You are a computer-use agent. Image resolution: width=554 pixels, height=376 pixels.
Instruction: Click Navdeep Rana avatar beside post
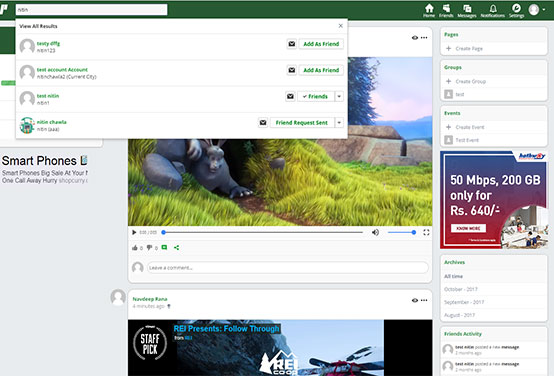click(118, 297)
